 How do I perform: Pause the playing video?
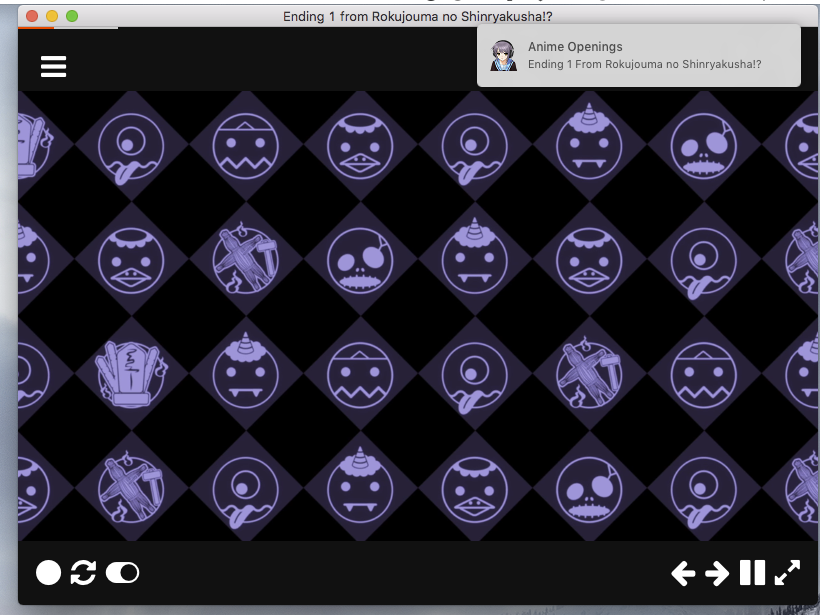click(753, 573)
